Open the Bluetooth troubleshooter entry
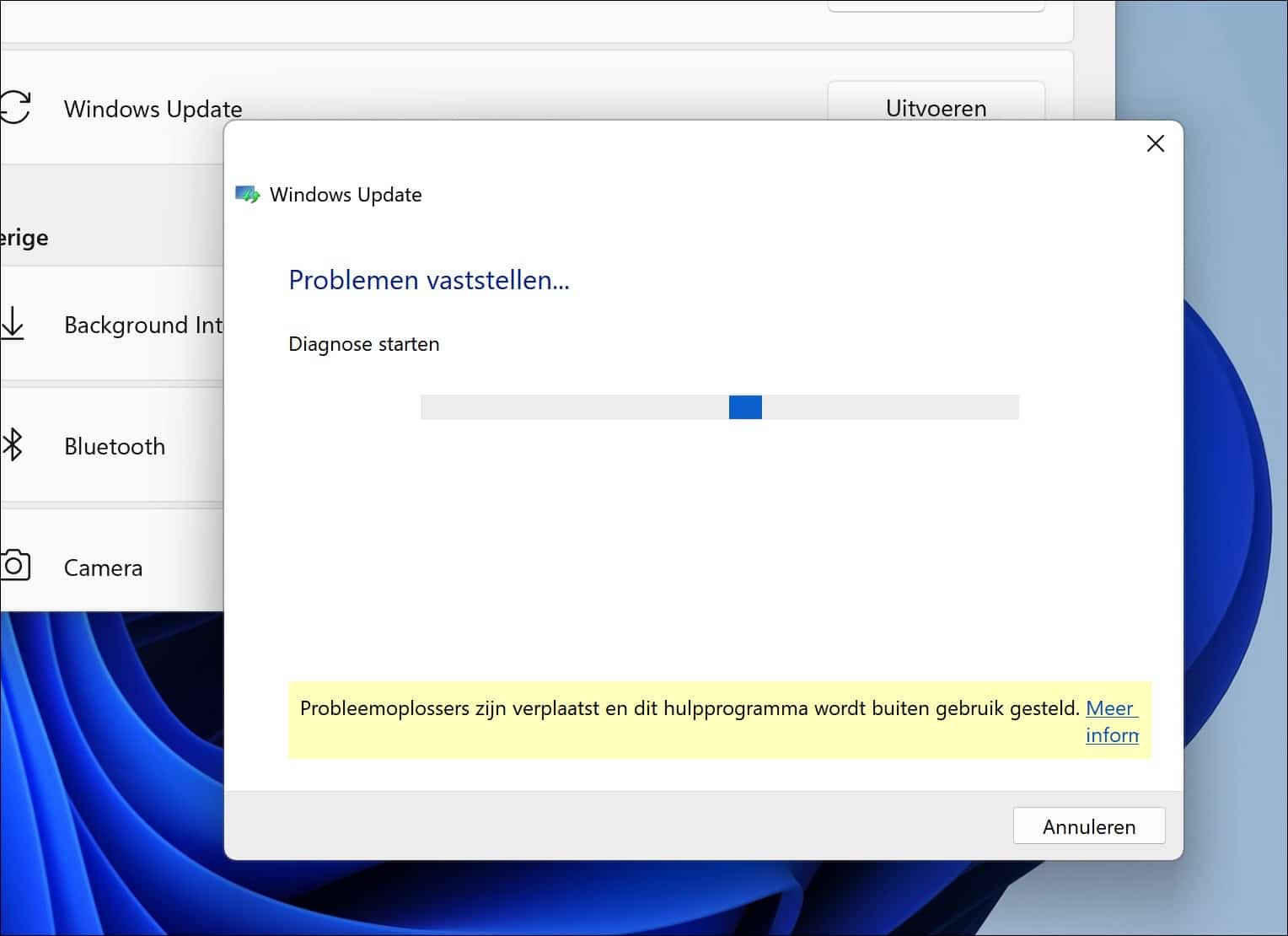The height and width of the screenshot is (936, 1288). (x=114, y=445)
